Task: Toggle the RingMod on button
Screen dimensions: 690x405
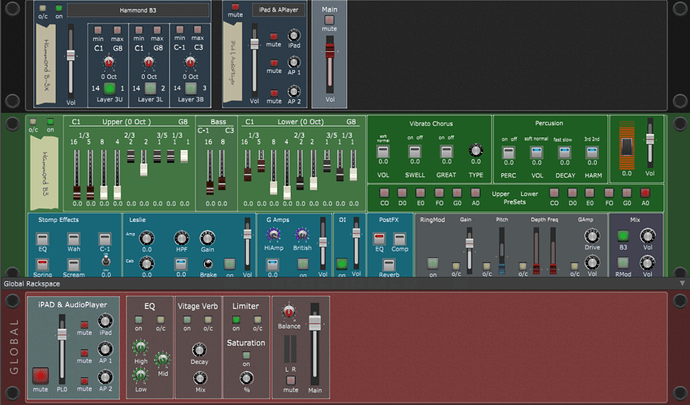Action: 433,263
